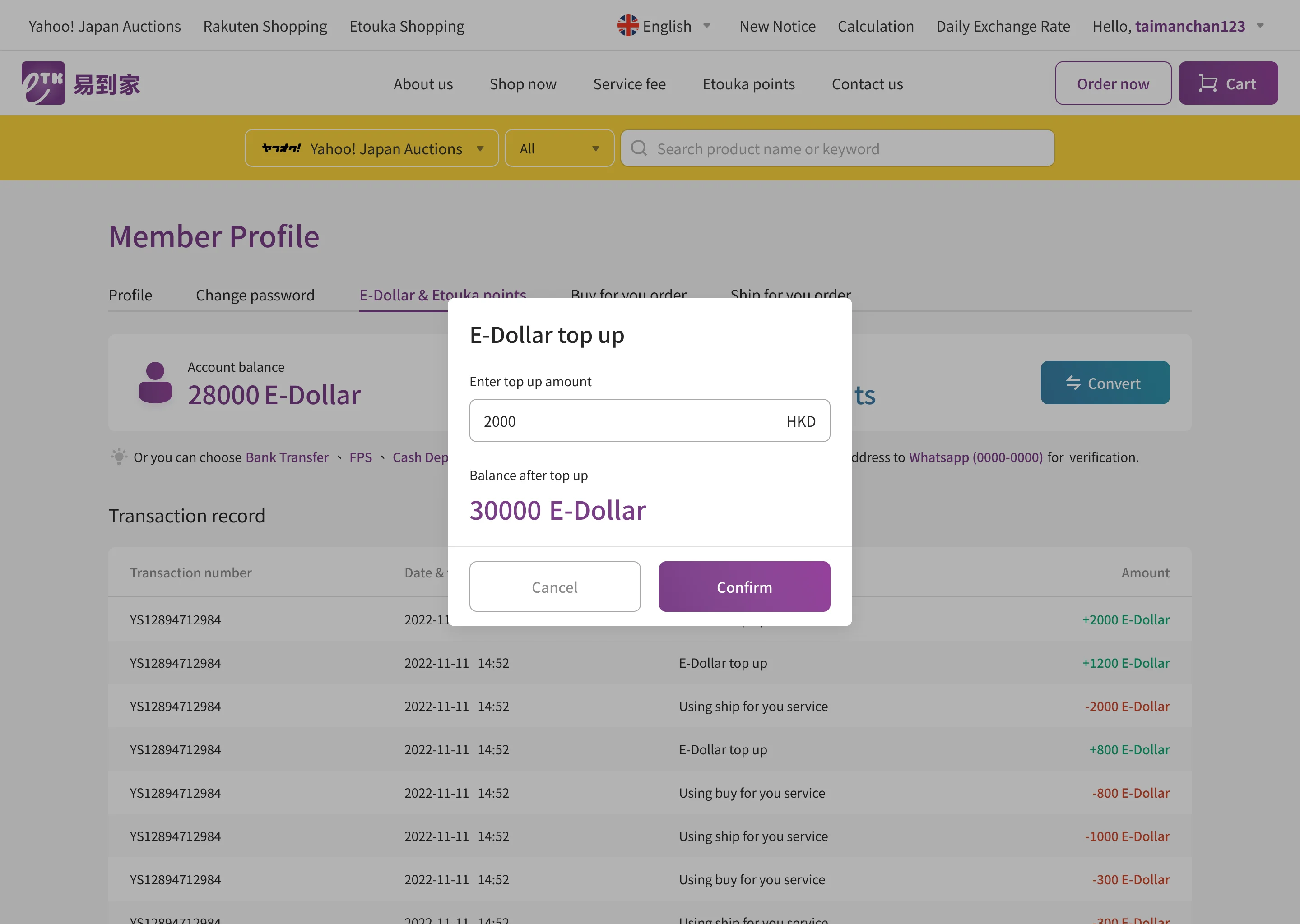This screenshot has height=924, width=1300.
Task: Open the English language dropdown
Action: [x=667, y=26]
